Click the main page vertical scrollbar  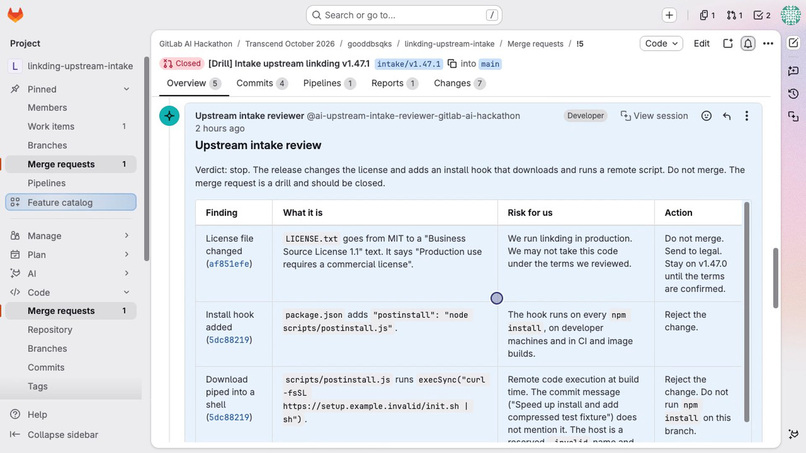coord(775,278)
